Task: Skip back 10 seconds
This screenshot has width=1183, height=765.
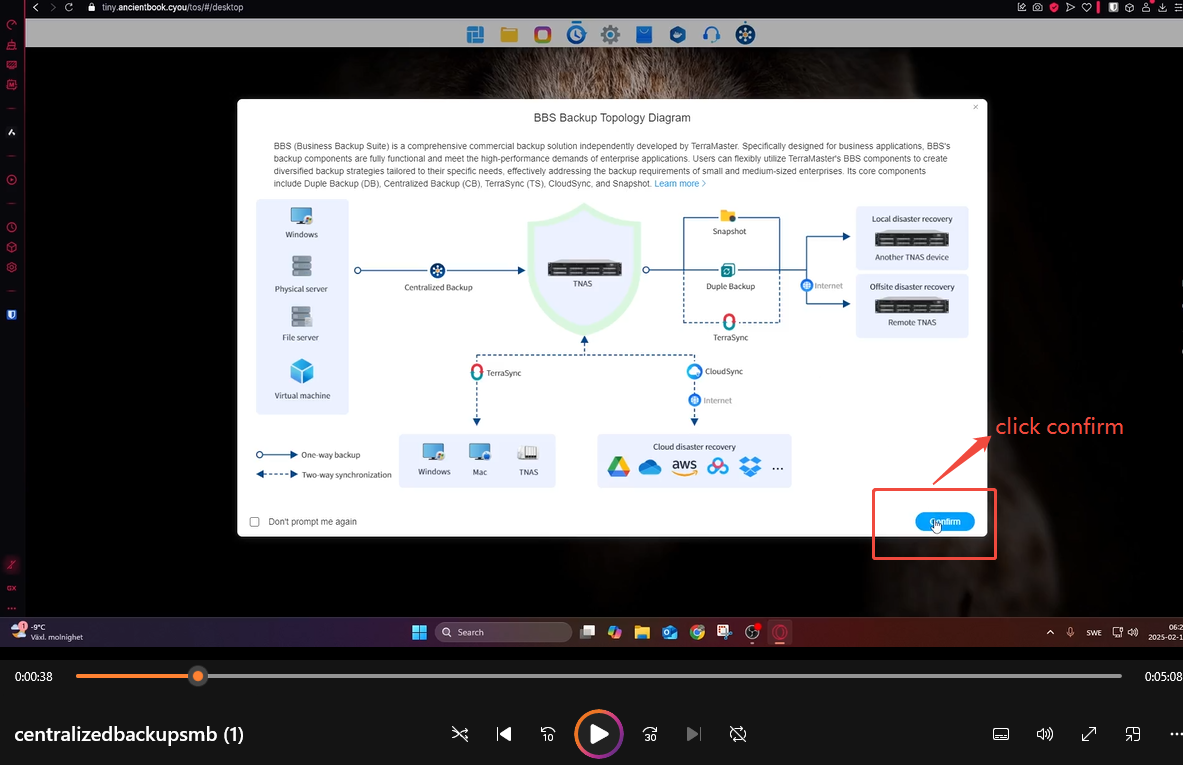Action: point(548,734)
